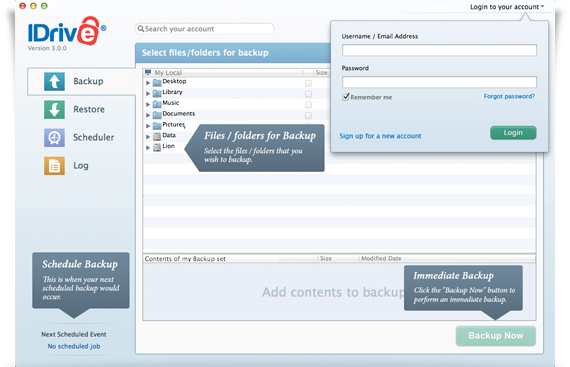Click the No scheduled job link
This screenshot has width=570, height=367.
pyautogui.click(x=74, y=346)
